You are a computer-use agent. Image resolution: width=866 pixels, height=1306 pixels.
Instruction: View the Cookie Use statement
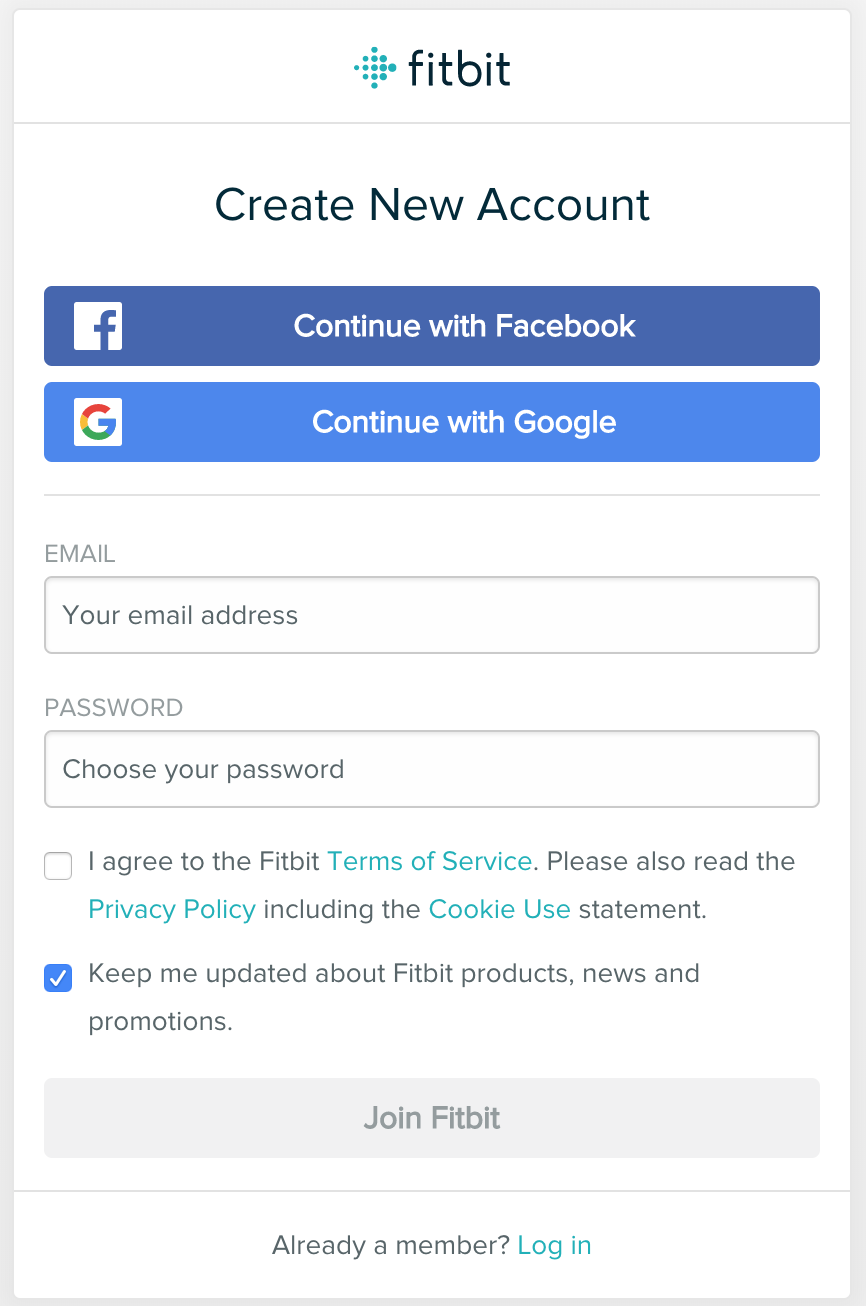pyautogui.click(x=499, y=909)
